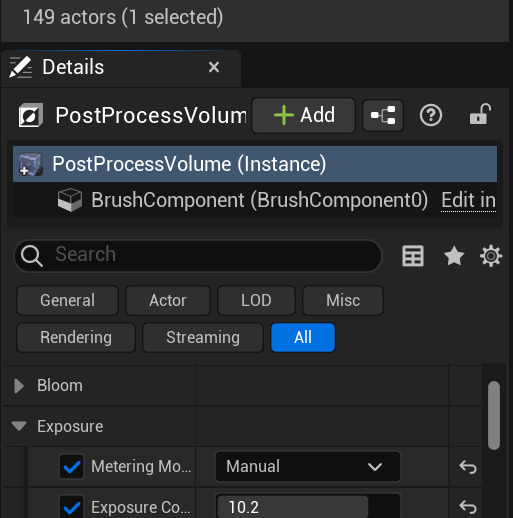Click the Add component button
The image size is (513, 518).
[303, 115]
